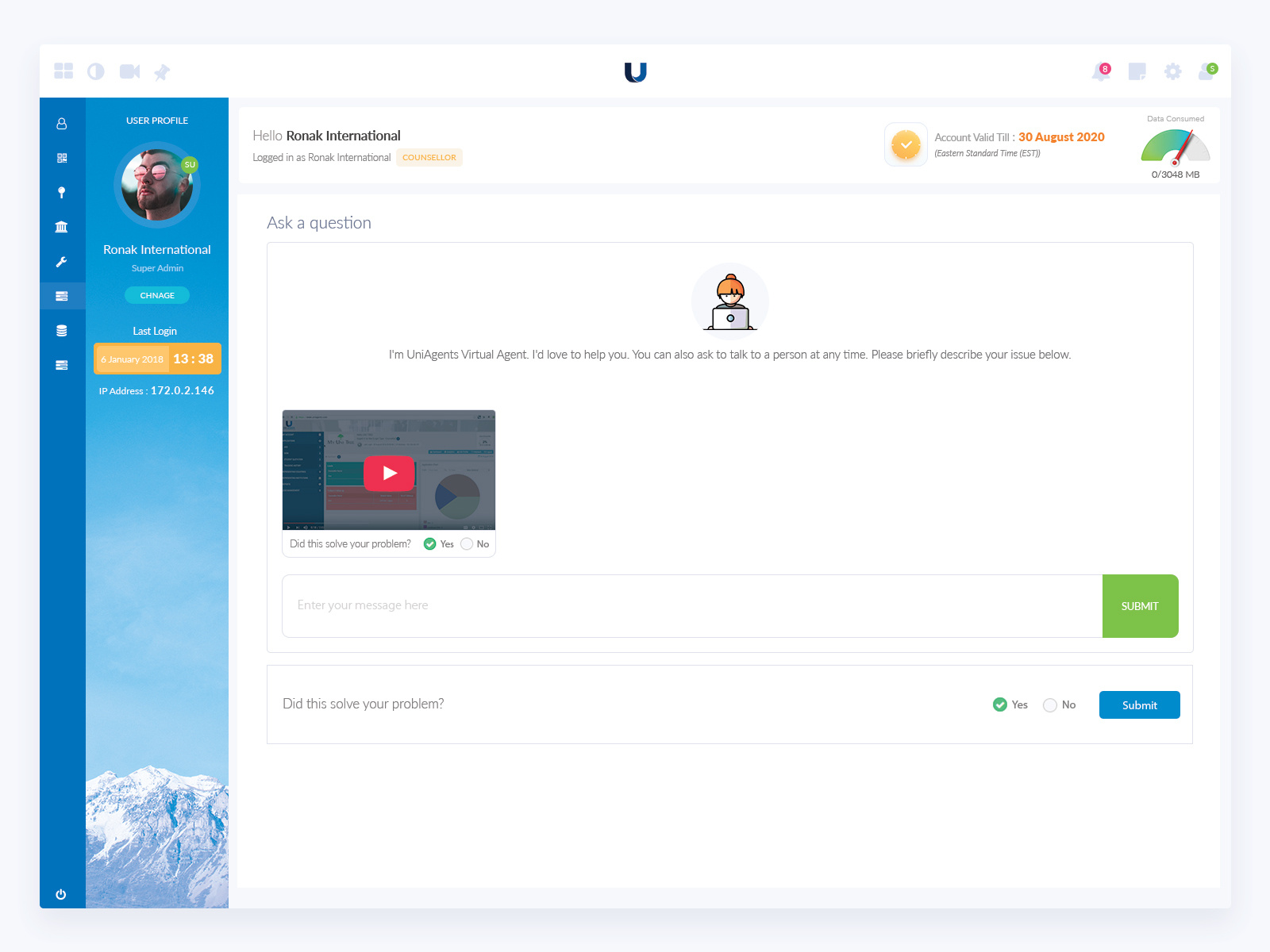Open the video camera icon in top toolbar
Image resolution: width=1270 pixels, height=952 pixels.
pyautogui.click(x=130, y=71)
